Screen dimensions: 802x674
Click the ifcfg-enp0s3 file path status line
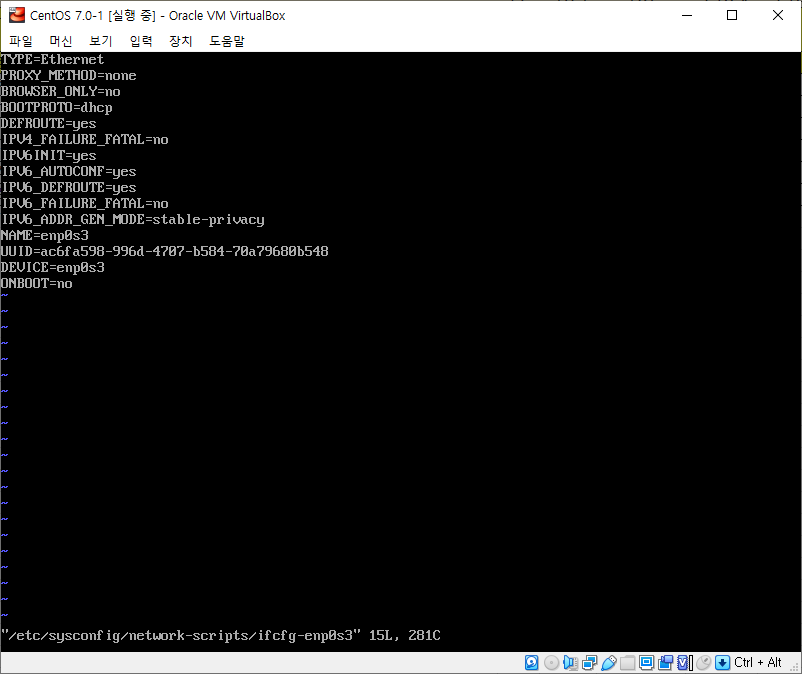[220, 635]
